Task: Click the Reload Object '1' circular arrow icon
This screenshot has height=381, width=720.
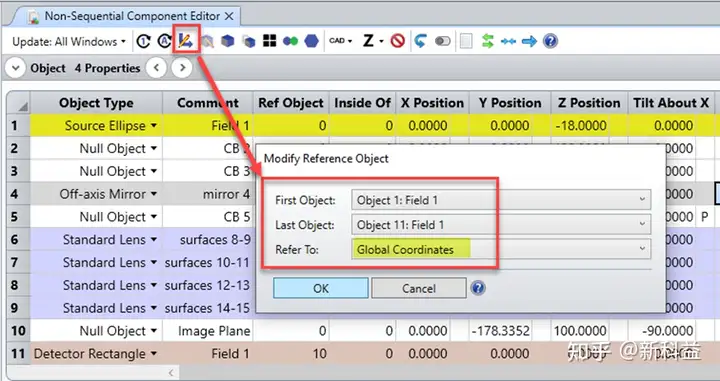Action: pos(143,41)
